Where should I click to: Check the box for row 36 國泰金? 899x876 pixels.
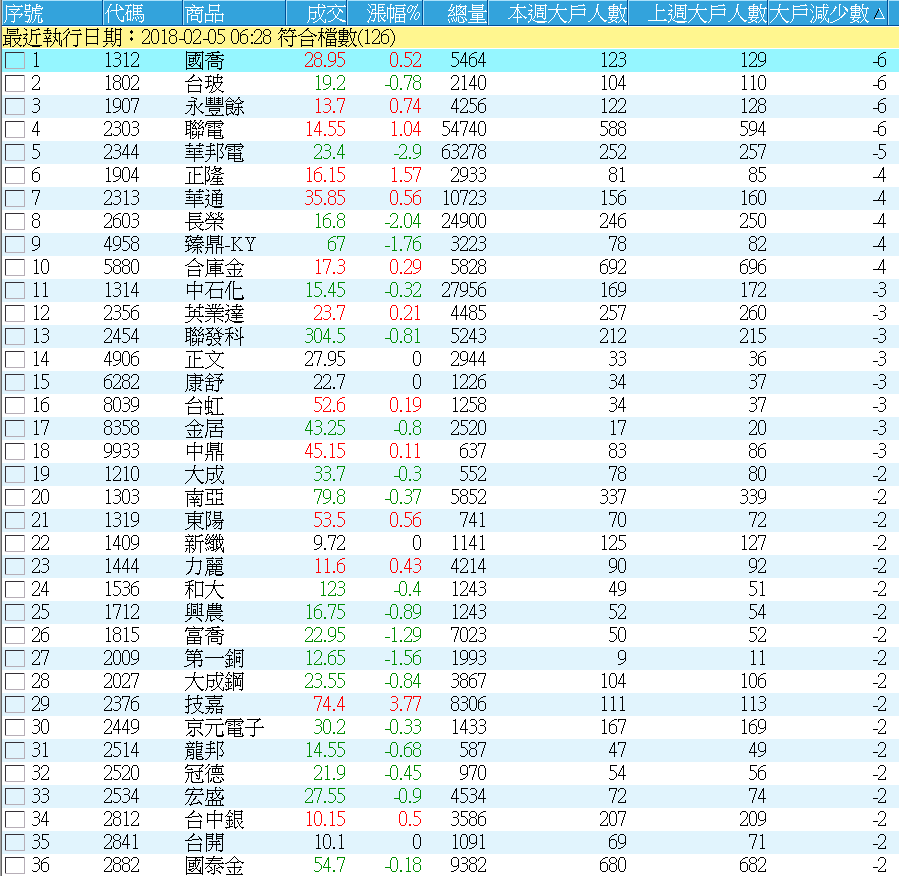(15, 865)
